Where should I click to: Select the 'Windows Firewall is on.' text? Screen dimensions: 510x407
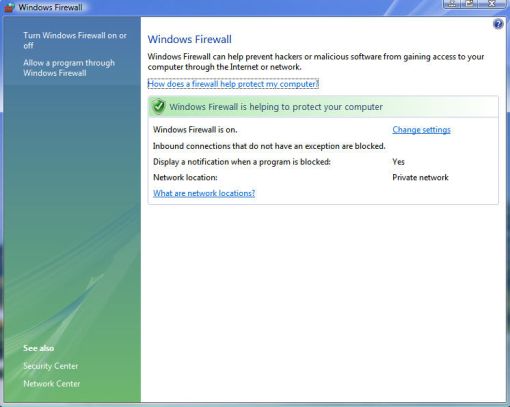click(x=195, y=130)
